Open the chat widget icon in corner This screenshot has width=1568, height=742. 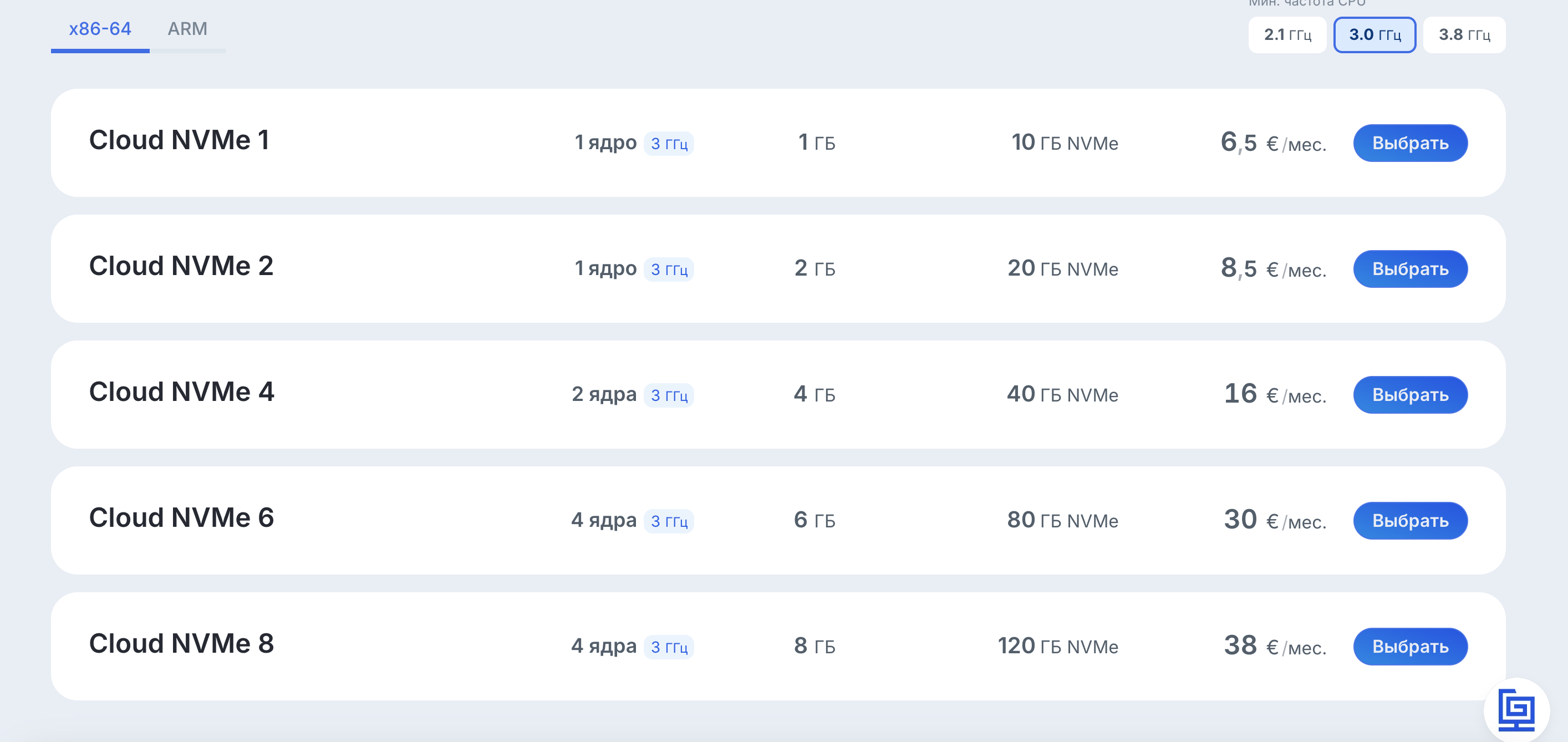pyautogui.click(x=1516, y=710)
